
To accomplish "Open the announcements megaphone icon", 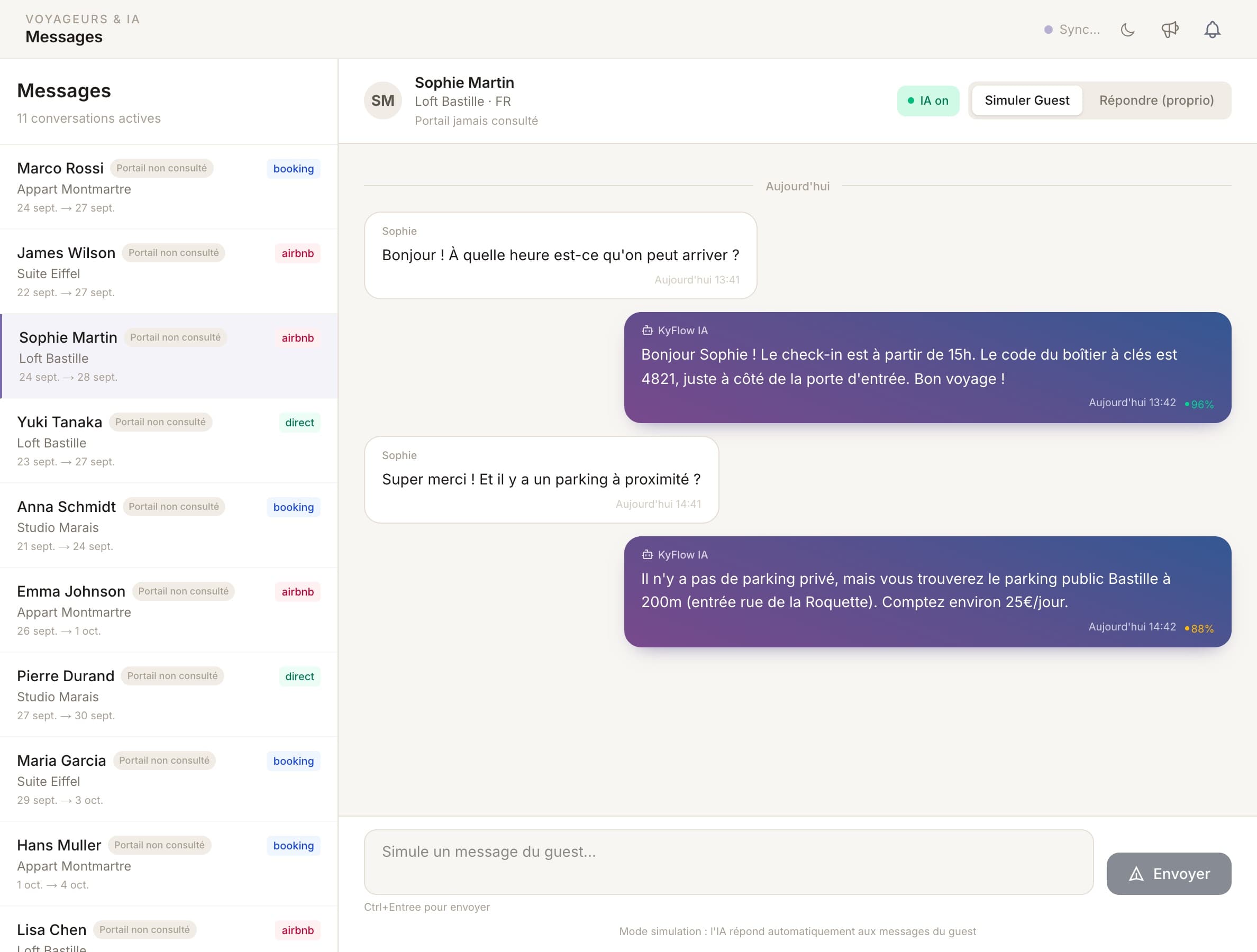I will pyautogui.click(x=1170, y=30).
